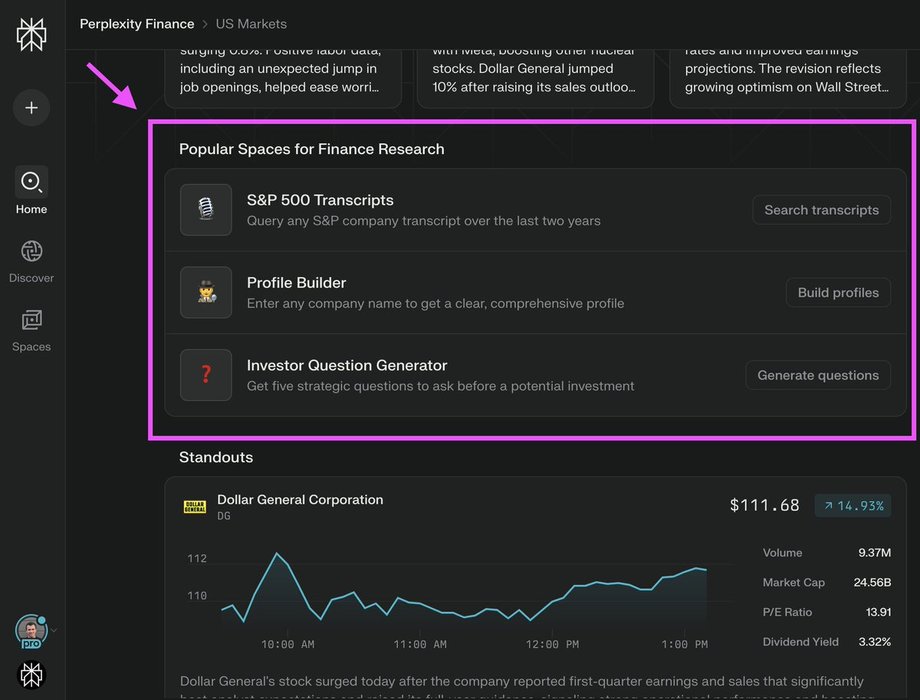Click the 14.93% price change badge
This screenshot has width=920, height=700.
pyautogui.click(x=852, y=506)
